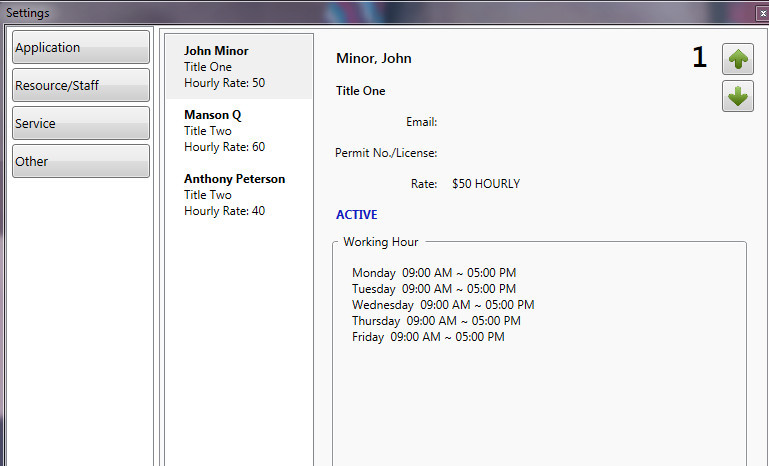Open the Application settings section
This screenshot has height=466, width=769.
coord(81,47)
